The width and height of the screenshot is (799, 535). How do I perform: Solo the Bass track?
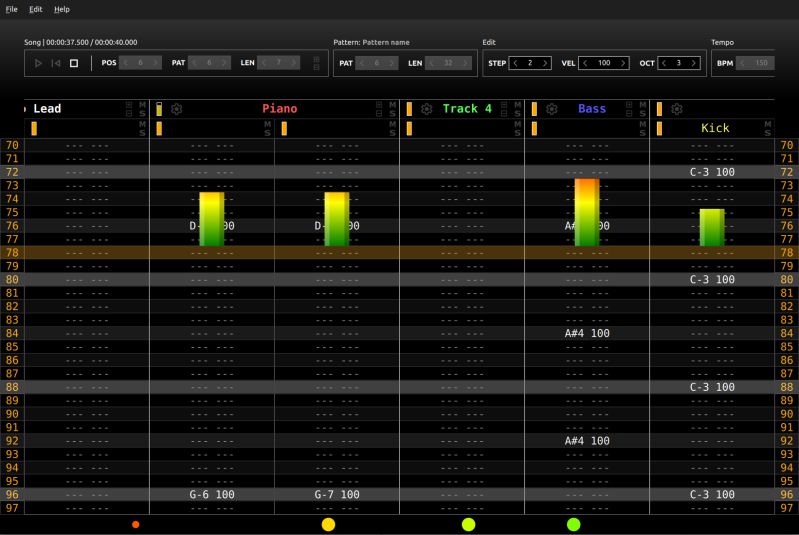[643, 113]
